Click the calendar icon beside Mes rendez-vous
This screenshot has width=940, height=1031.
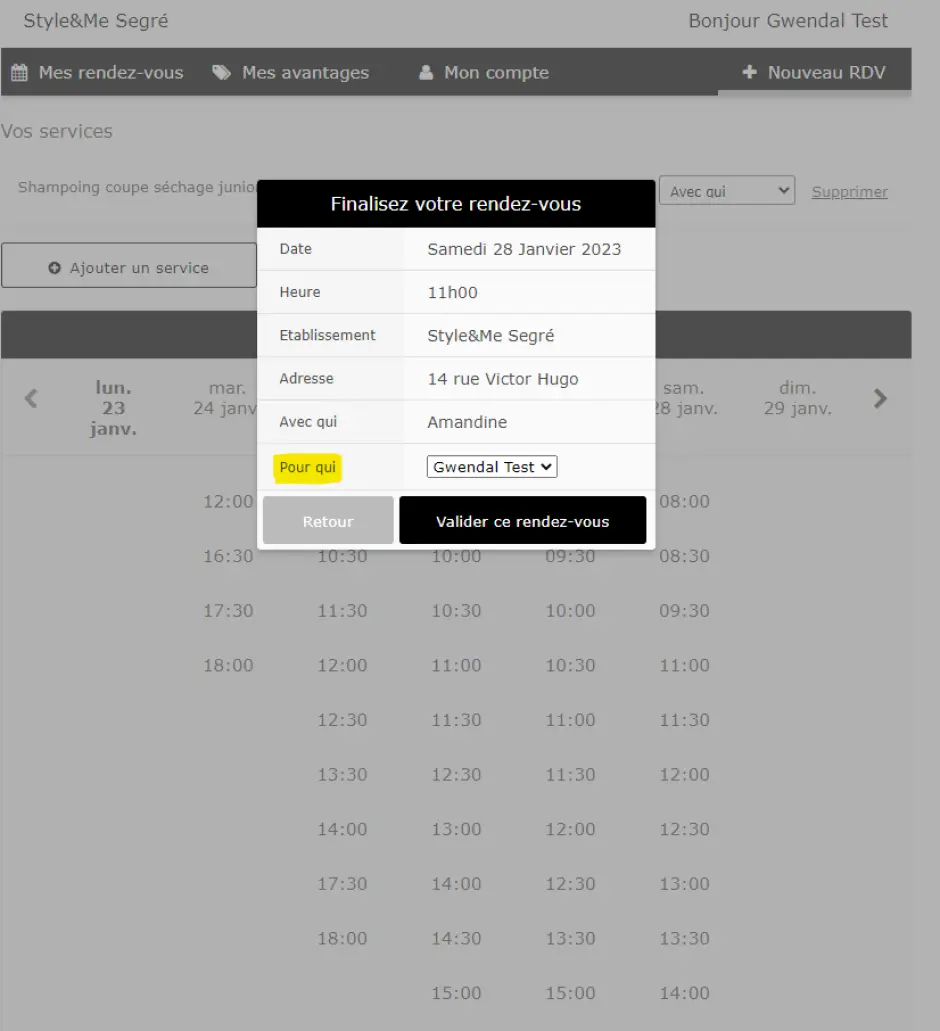19,73
